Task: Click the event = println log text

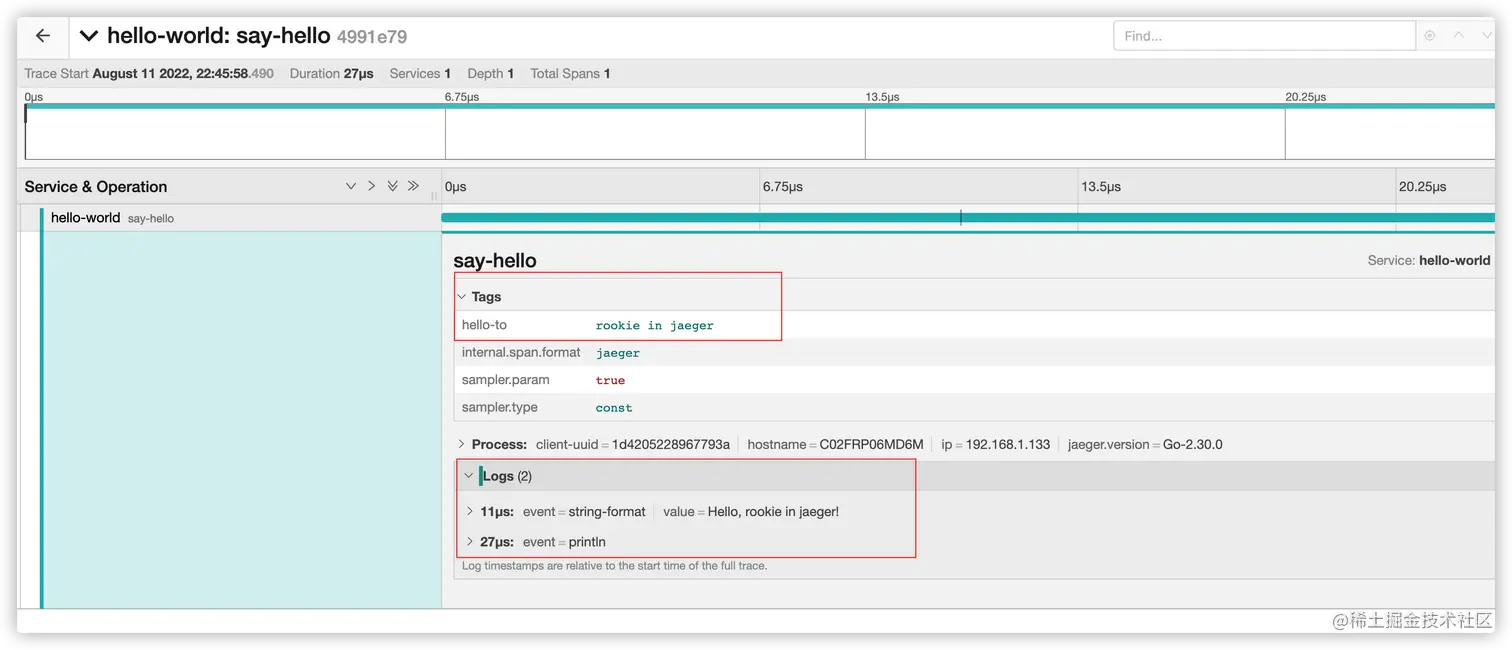Action: [x=564, y=542]
